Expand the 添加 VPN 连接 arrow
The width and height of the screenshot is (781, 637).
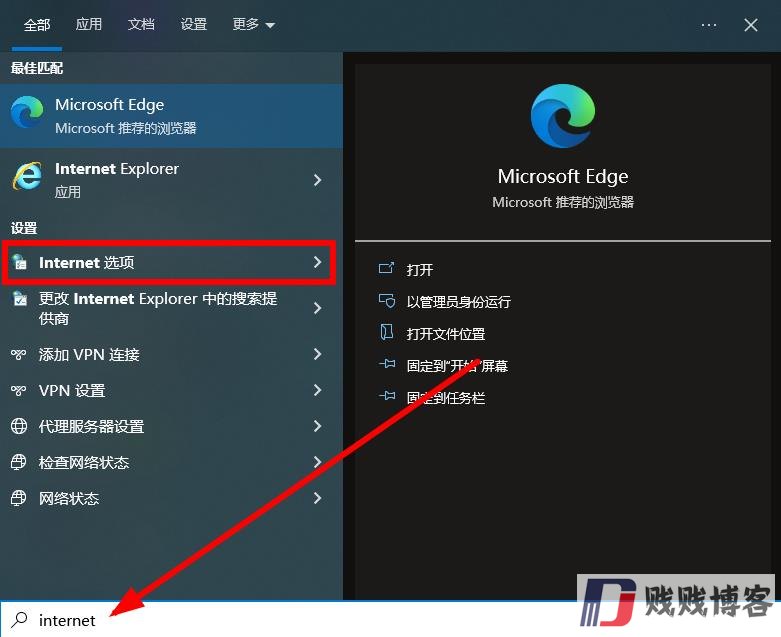tap(317, 354)
